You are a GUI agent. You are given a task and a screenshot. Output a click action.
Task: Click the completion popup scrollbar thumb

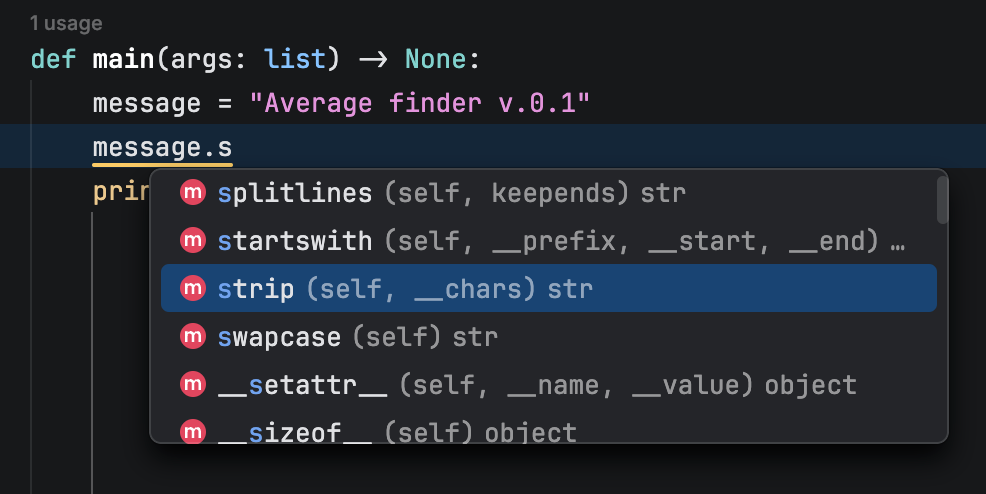coord(942,199)
